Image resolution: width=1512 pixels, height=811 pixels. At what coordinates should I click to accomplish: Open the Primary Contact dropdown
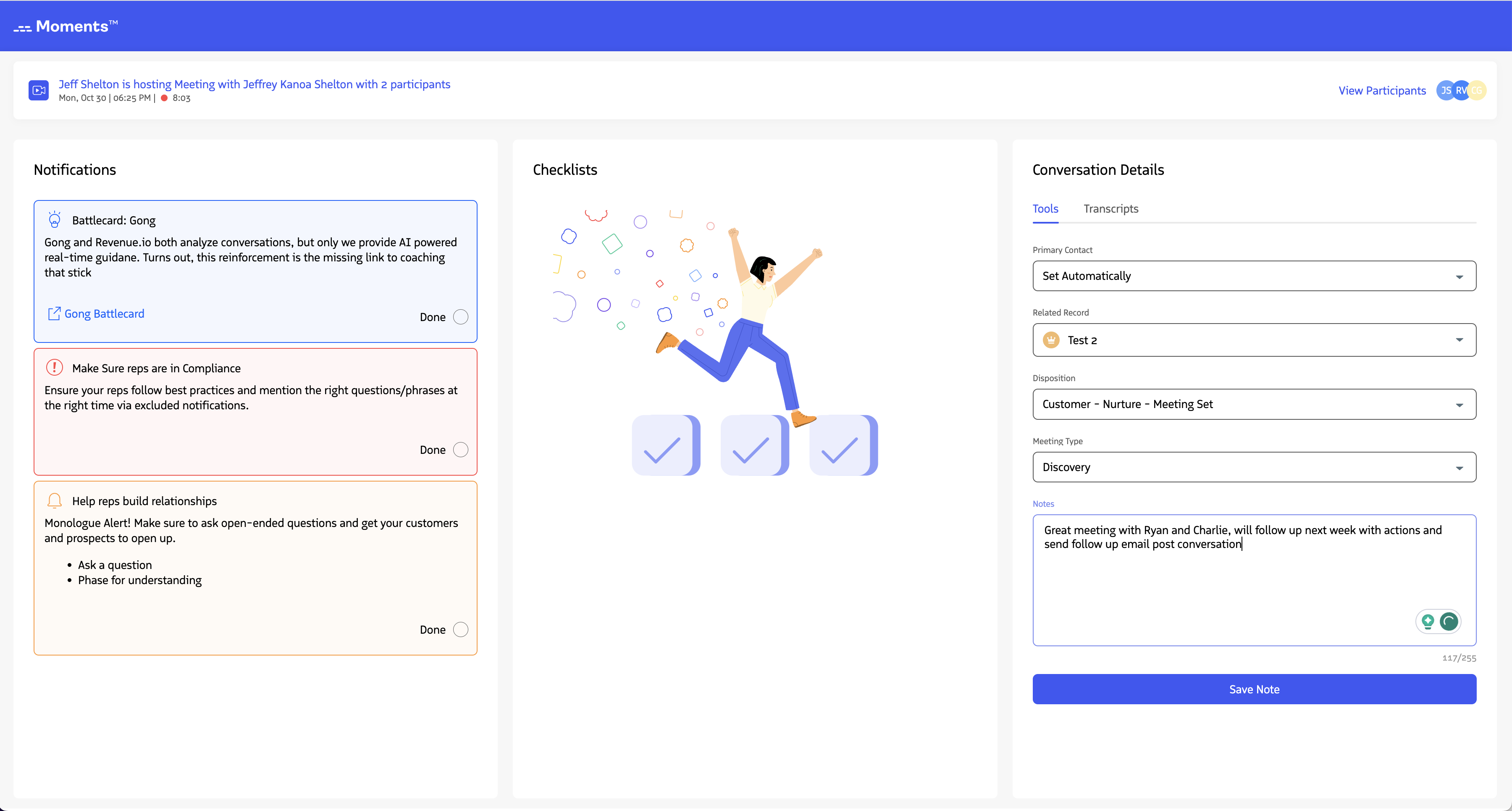pos(1254,276)
